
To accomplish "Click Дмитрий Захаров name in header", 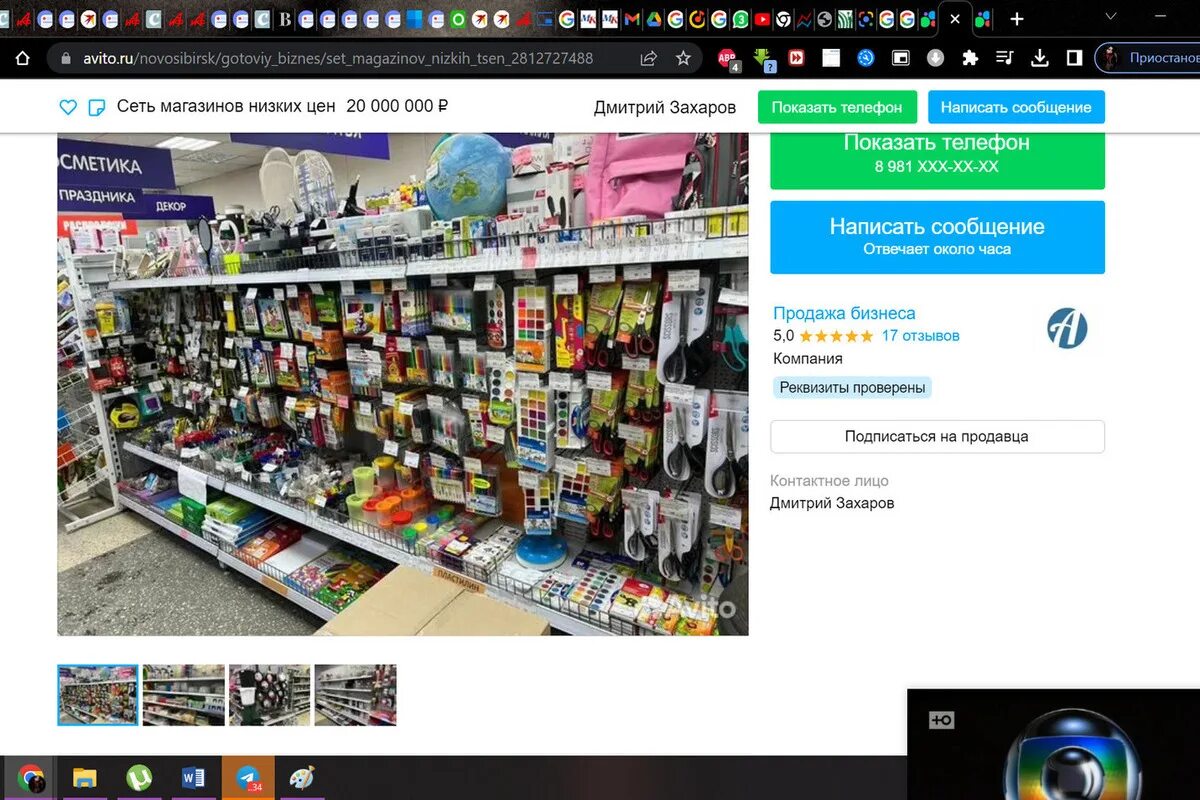I will point(665,107).
